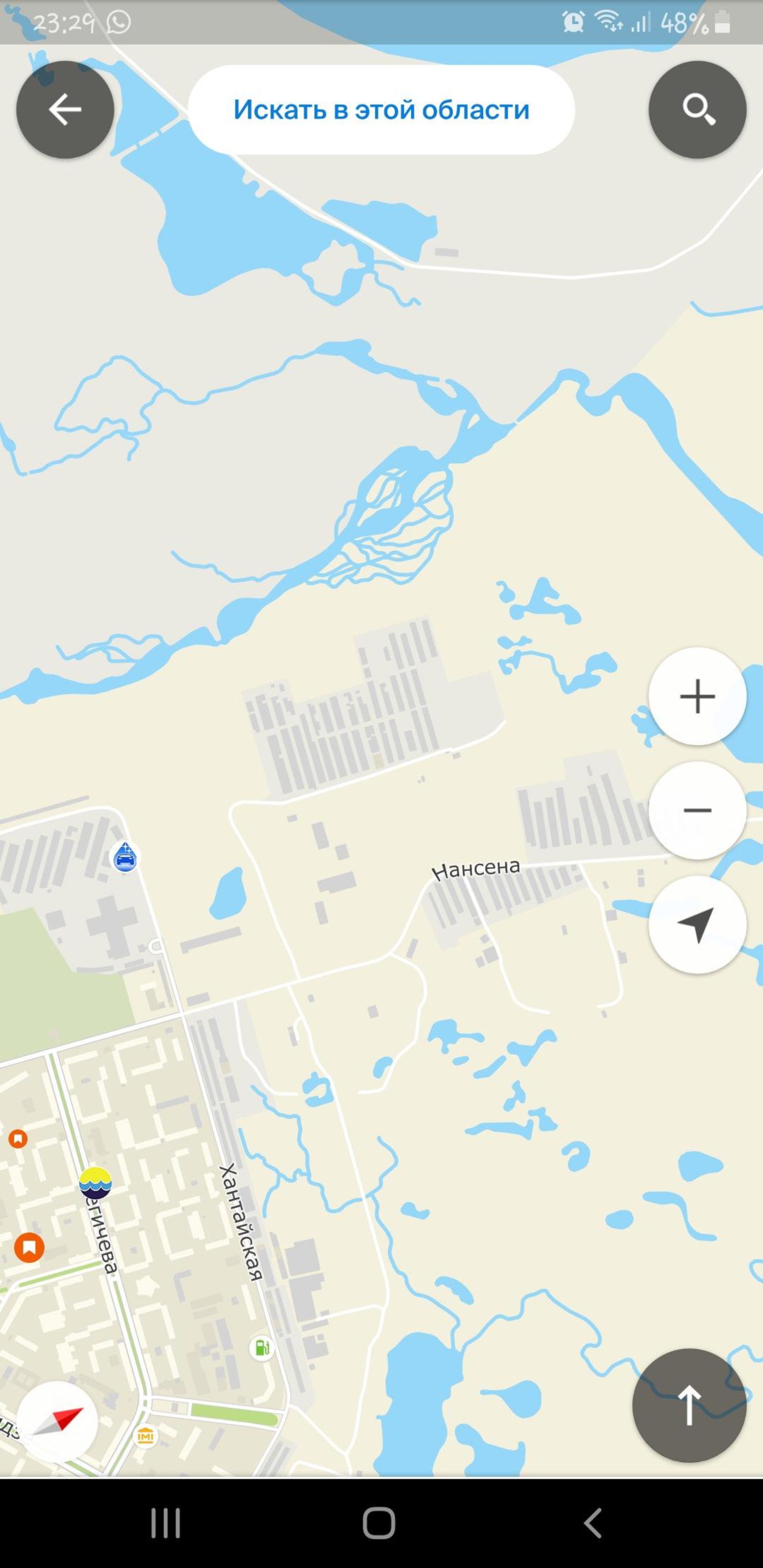This screenshot has height=1568, width=763.
Task: Tap the Хантайская street label
Action: (x=241, y=1222)
